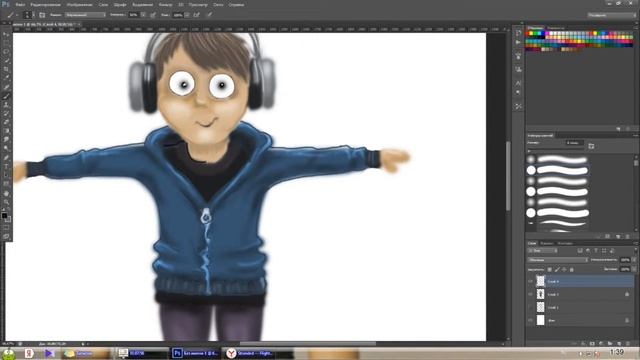Select the Move tool
The width and height of the screenshot is (640, 360).
pyautogui.click(x=6, y=35)
